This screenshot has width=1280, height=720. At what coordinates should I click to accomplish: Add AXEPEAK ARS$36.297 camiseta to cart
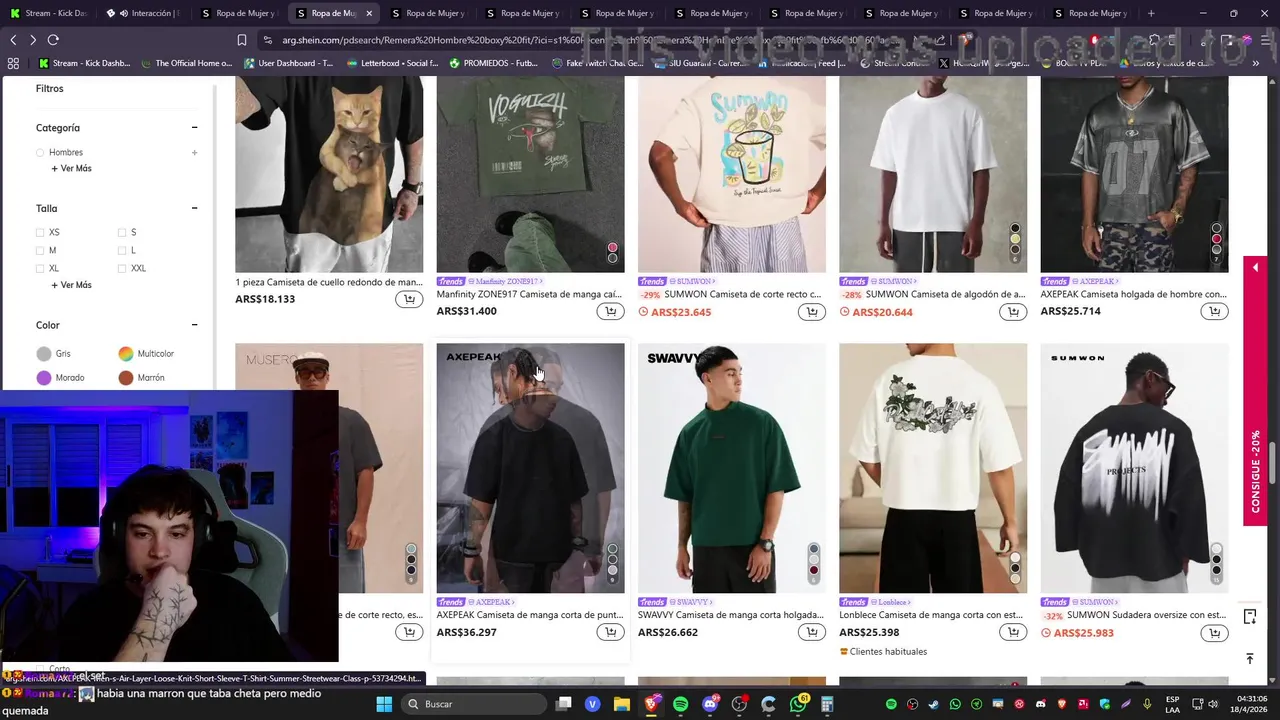610,632
